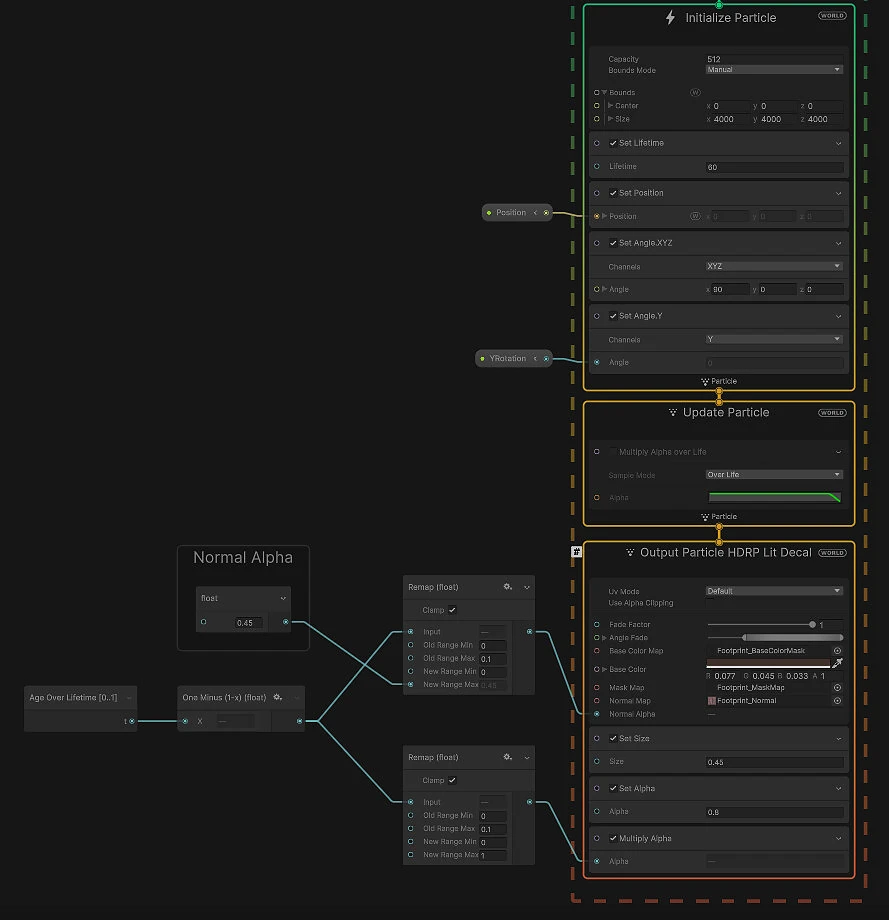Image resolution: width=889 pixels, height=920 pixels.
Task: Toggle WORLD space on Output Particle Decal
Action: [832, 553]
